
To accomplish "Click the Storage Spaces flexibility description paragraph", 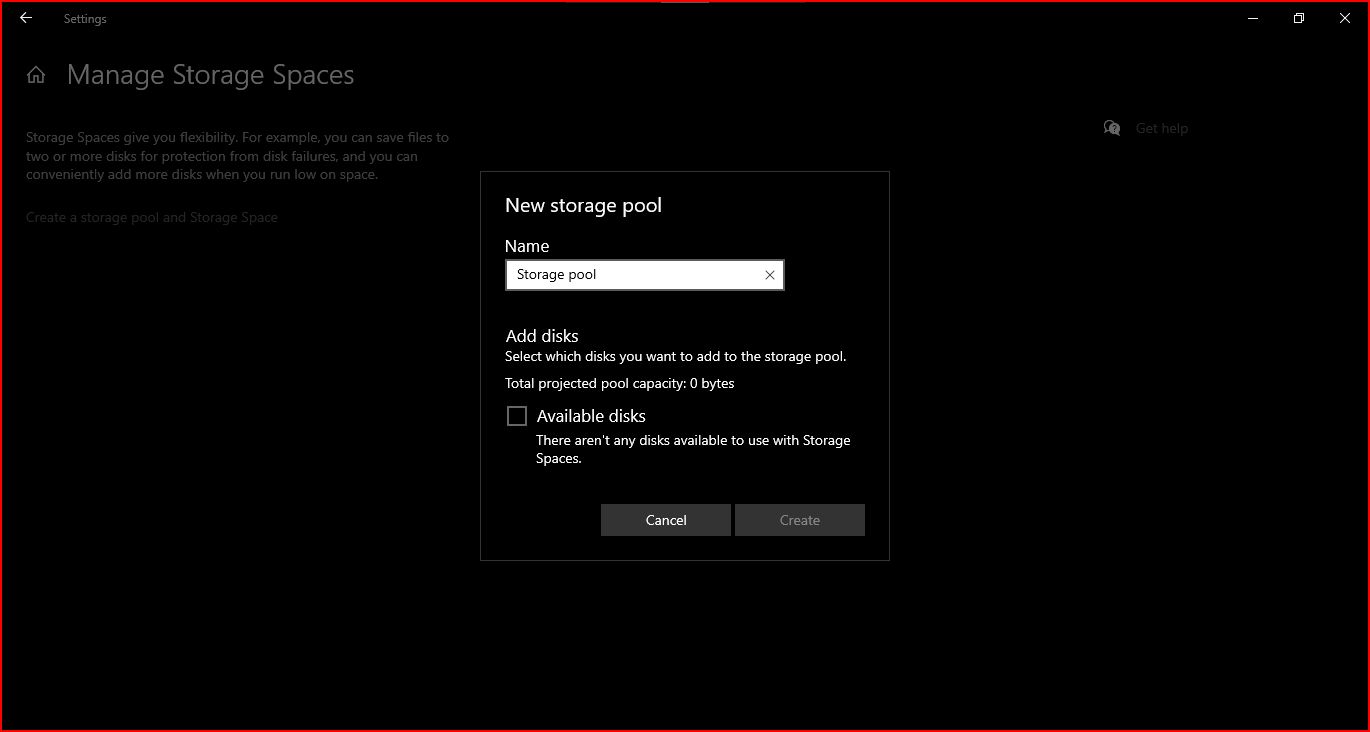I will 238,156.
